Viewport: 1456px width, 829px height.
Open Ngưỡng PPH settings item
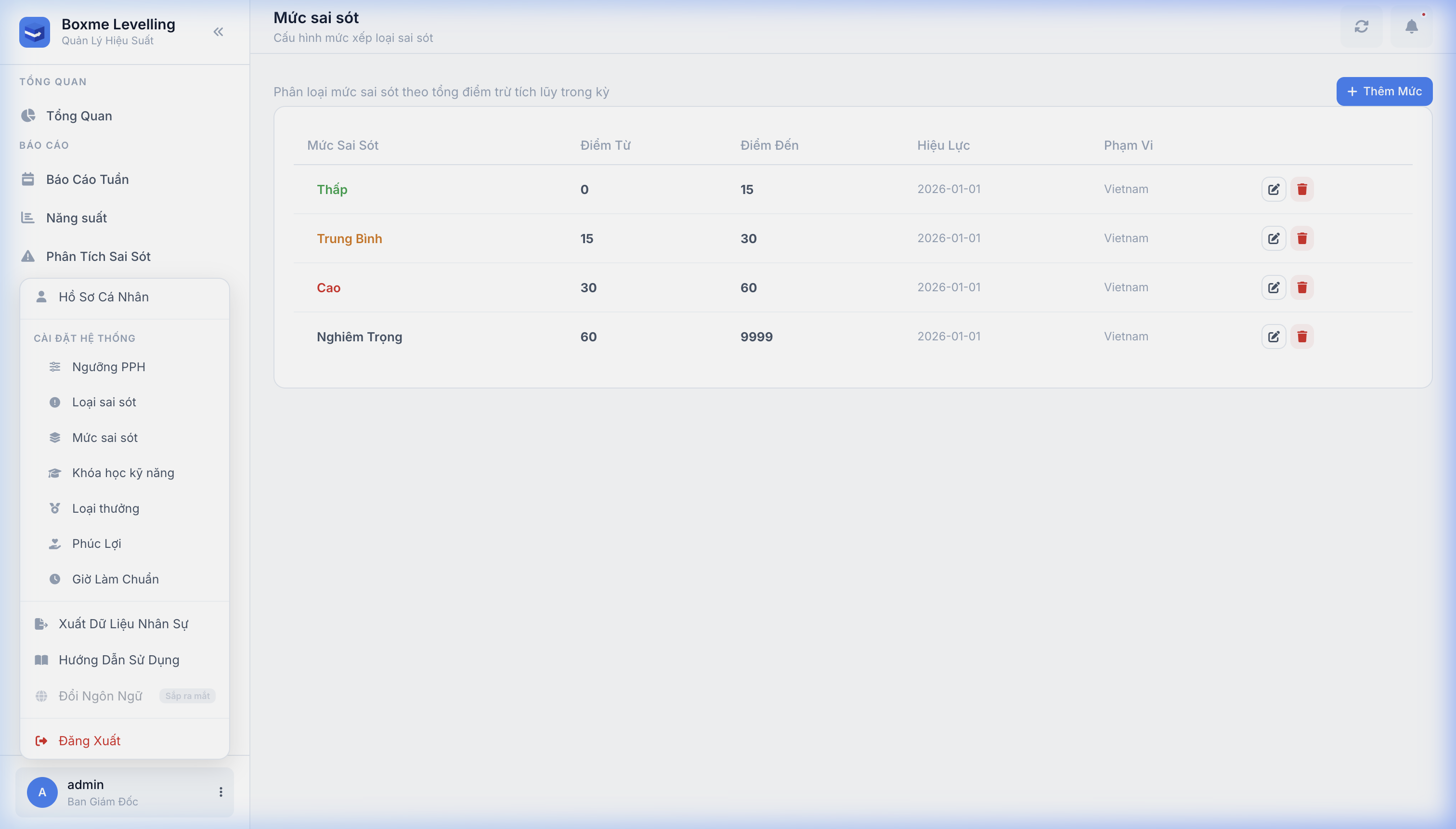108,367
